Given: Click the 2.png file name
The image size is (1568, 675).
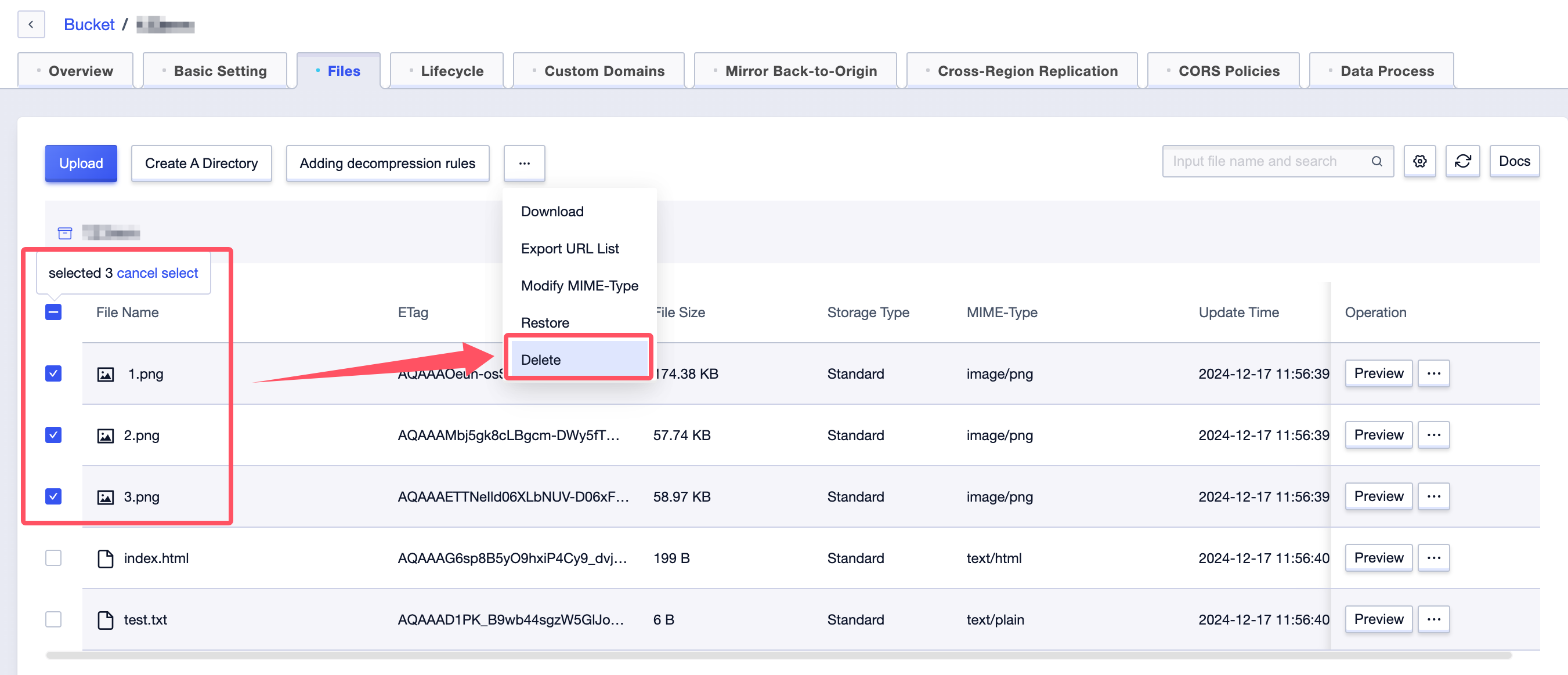Looking at the screenshot, I should pyautogui.click(x=142, y=436).
